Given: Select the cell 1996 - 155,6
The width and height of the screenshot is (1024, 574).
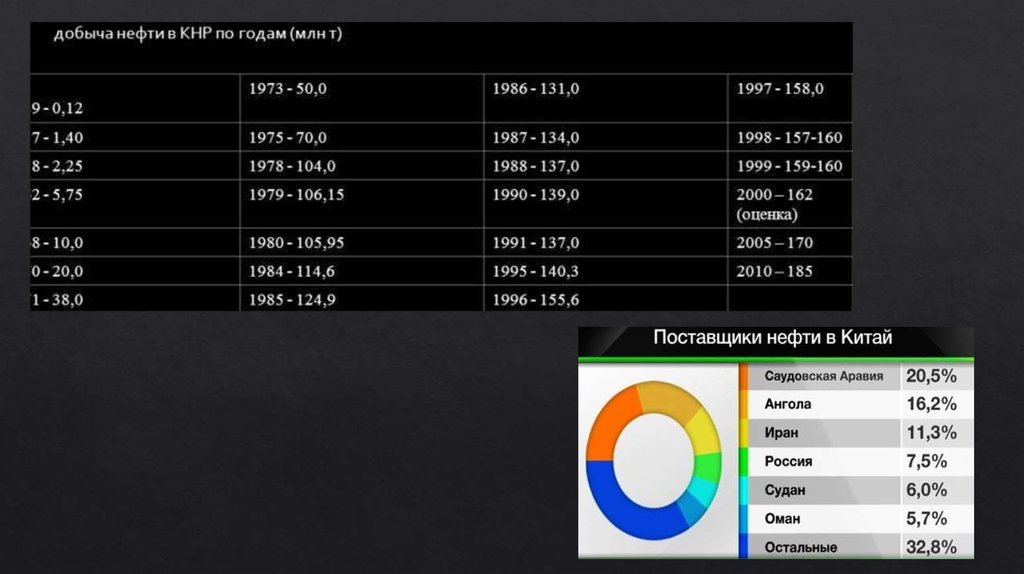Looking at the screenshot, I should 535,299.
